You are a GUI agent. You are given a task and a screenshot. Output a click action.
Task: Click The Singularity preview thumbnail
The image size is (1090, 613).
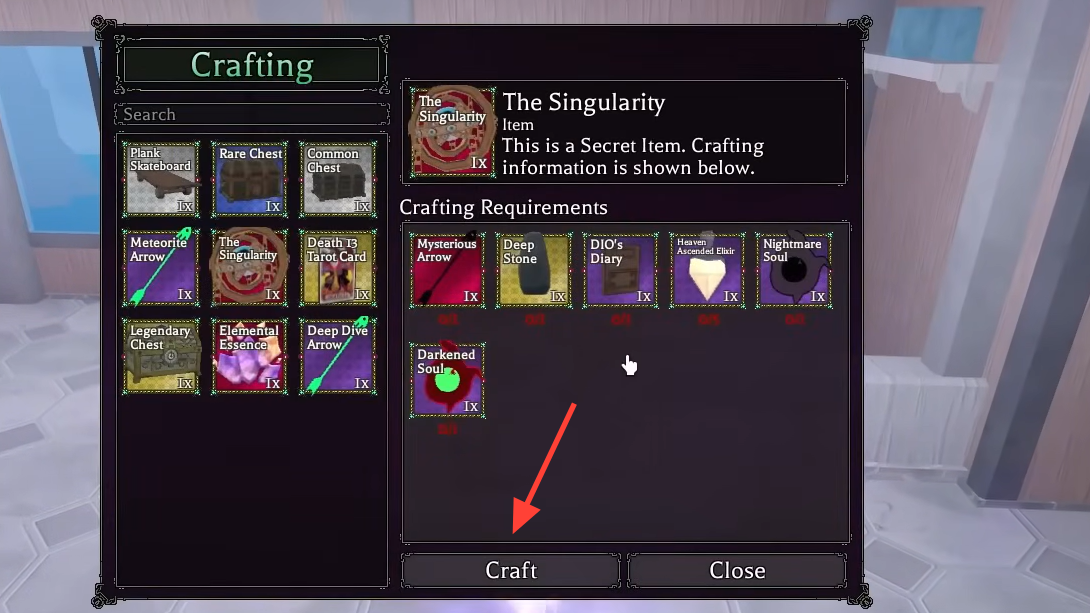pyautogui.click(x=453, y=132)
